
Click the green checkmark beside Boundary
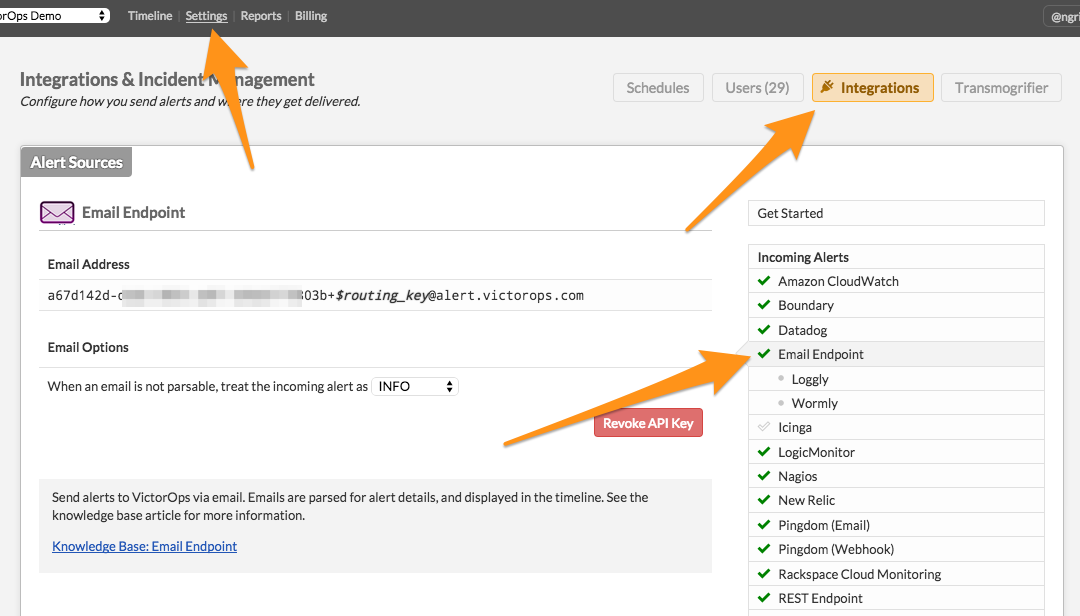(764, 305)
